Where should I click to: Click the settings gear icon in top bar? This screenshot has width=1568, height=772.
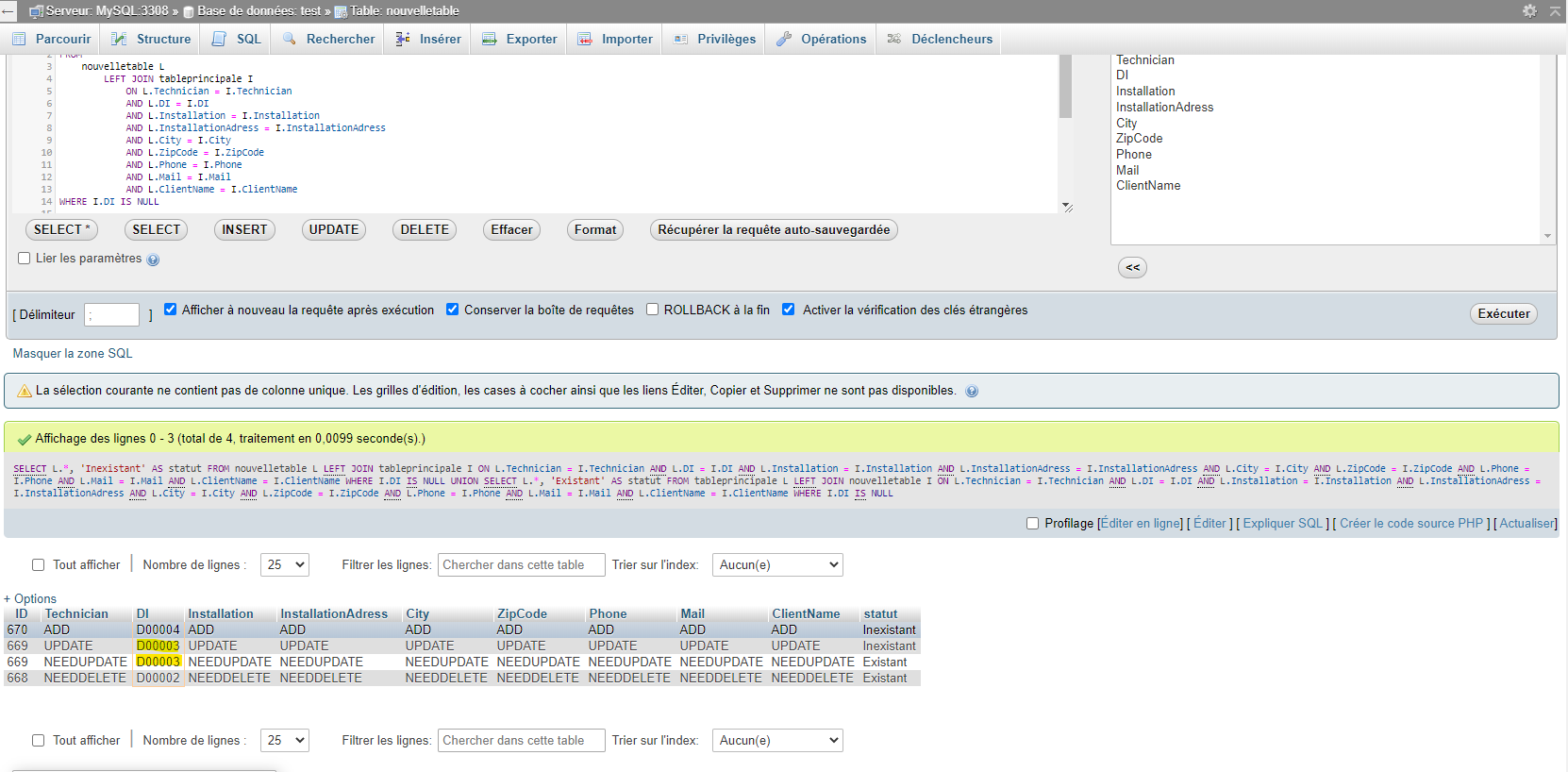[x=1529, y=10]
